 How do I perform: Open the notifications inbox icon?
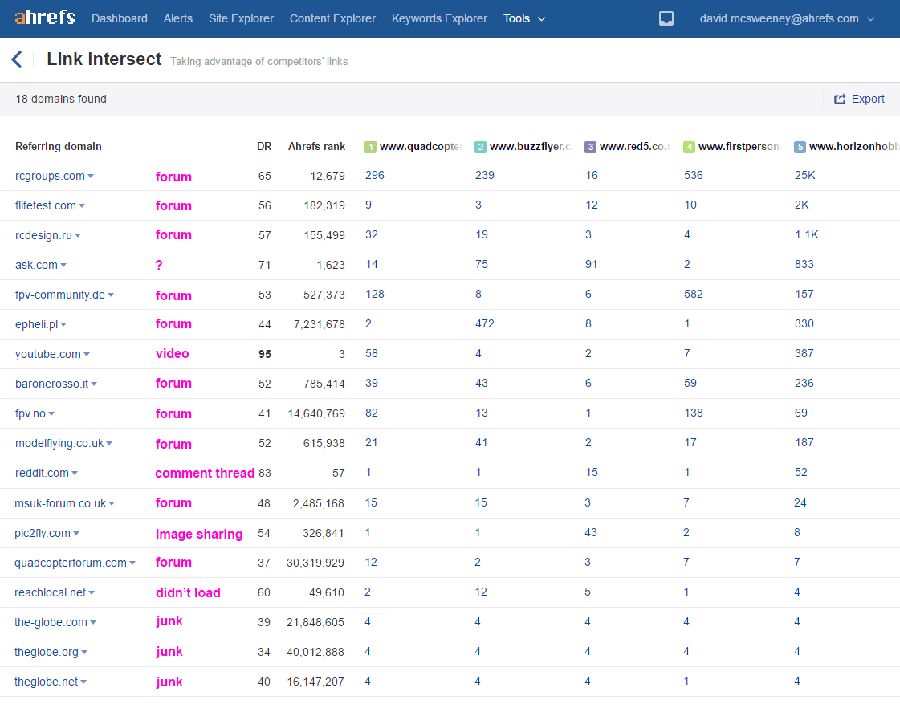click(666, 19)
